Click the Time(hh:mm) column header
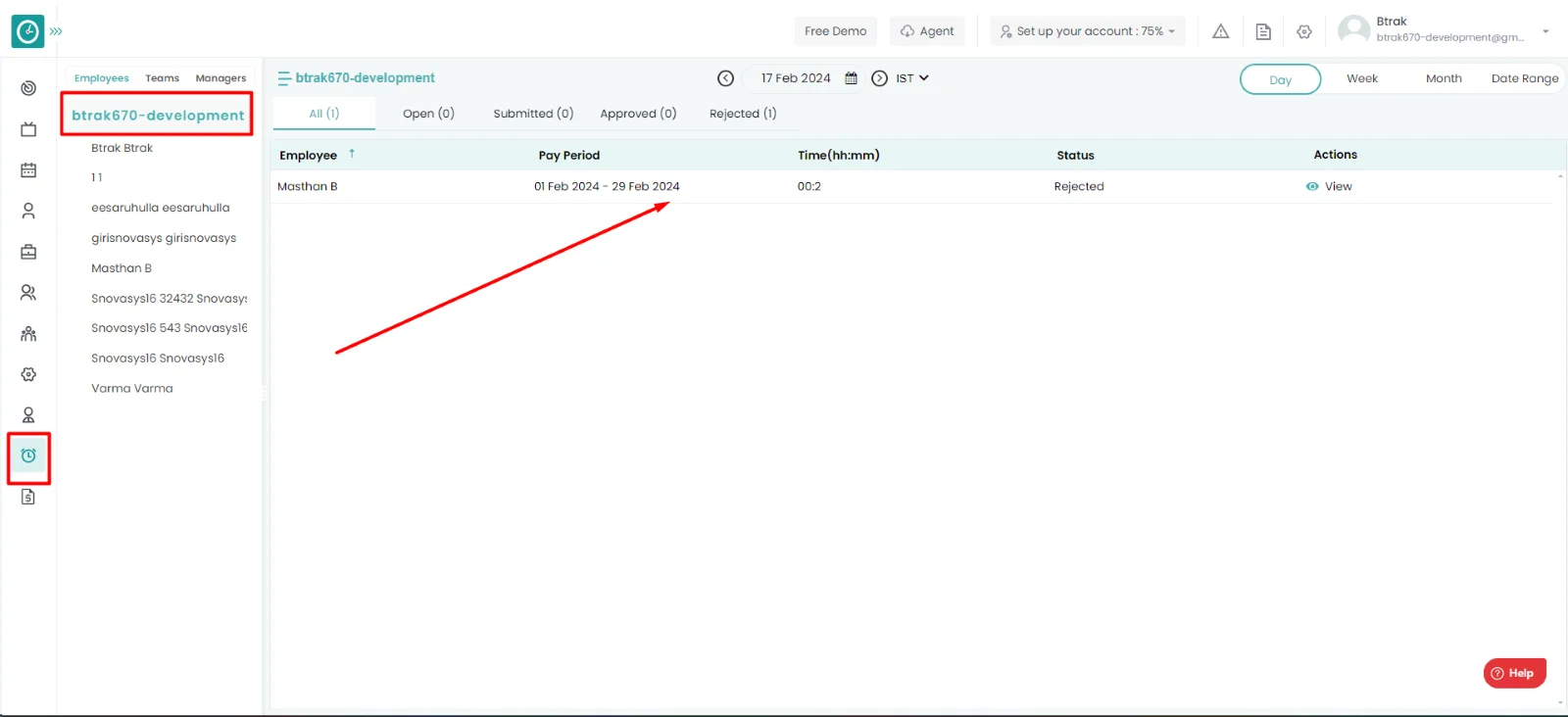 pyautogui.click(x=838, y=155)
